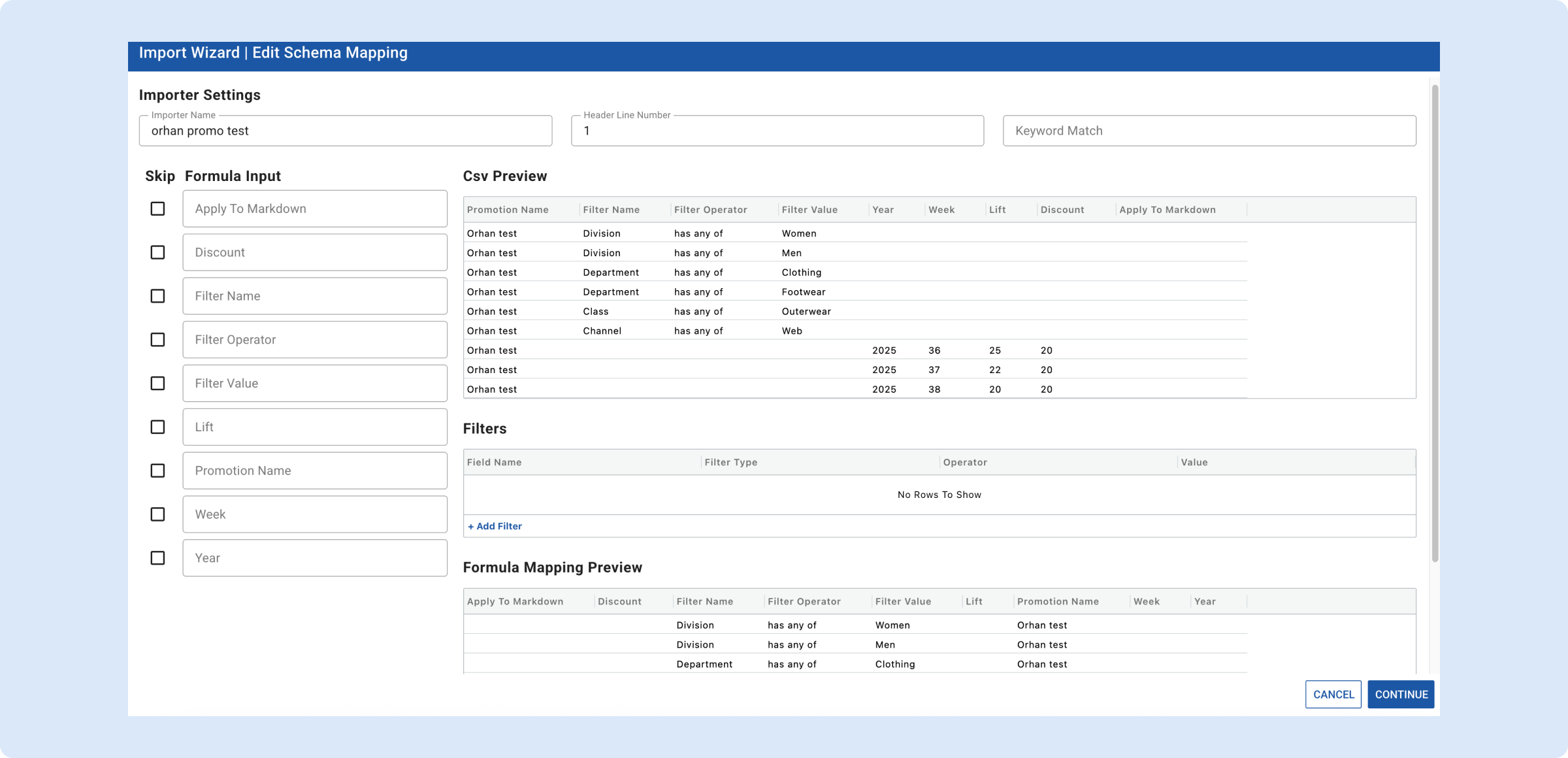This screenshot has height=758, width=1568.
Task: Click the Lift formula input
Action: coord(315,427)
